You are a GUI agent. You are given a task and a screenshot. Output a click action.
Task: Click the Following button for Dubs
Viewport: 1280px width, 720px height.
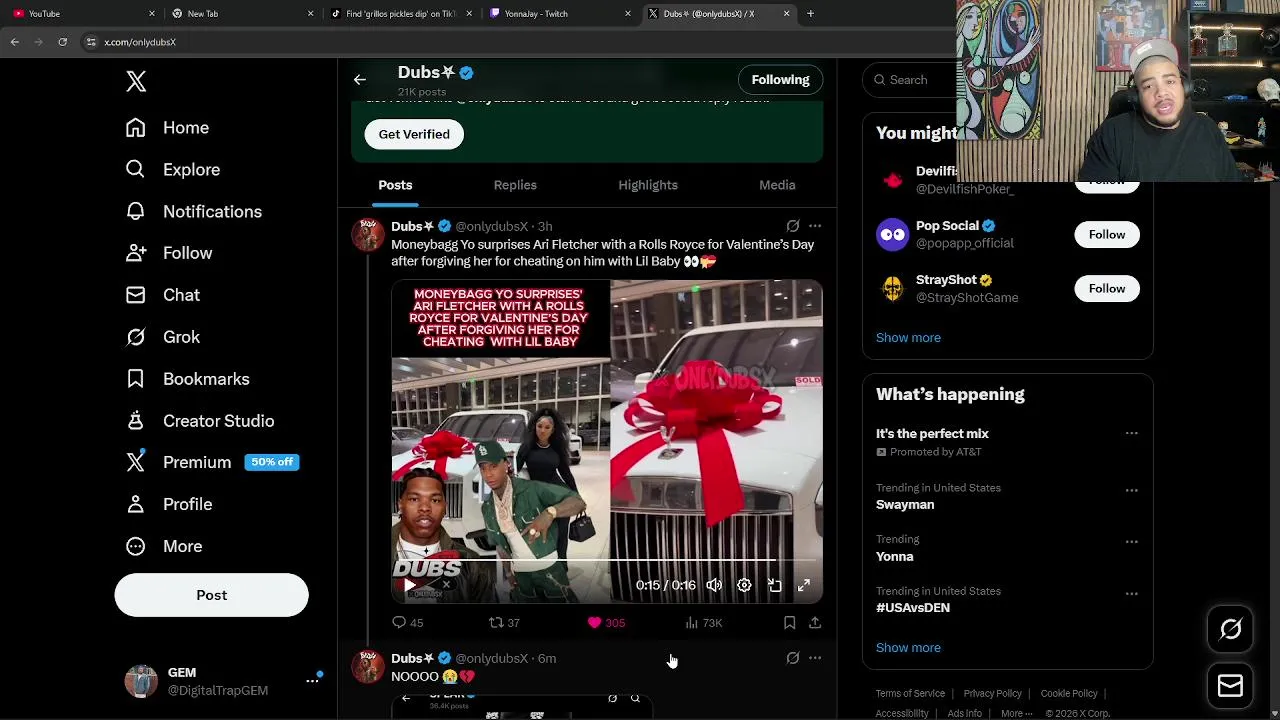point(780,80)
